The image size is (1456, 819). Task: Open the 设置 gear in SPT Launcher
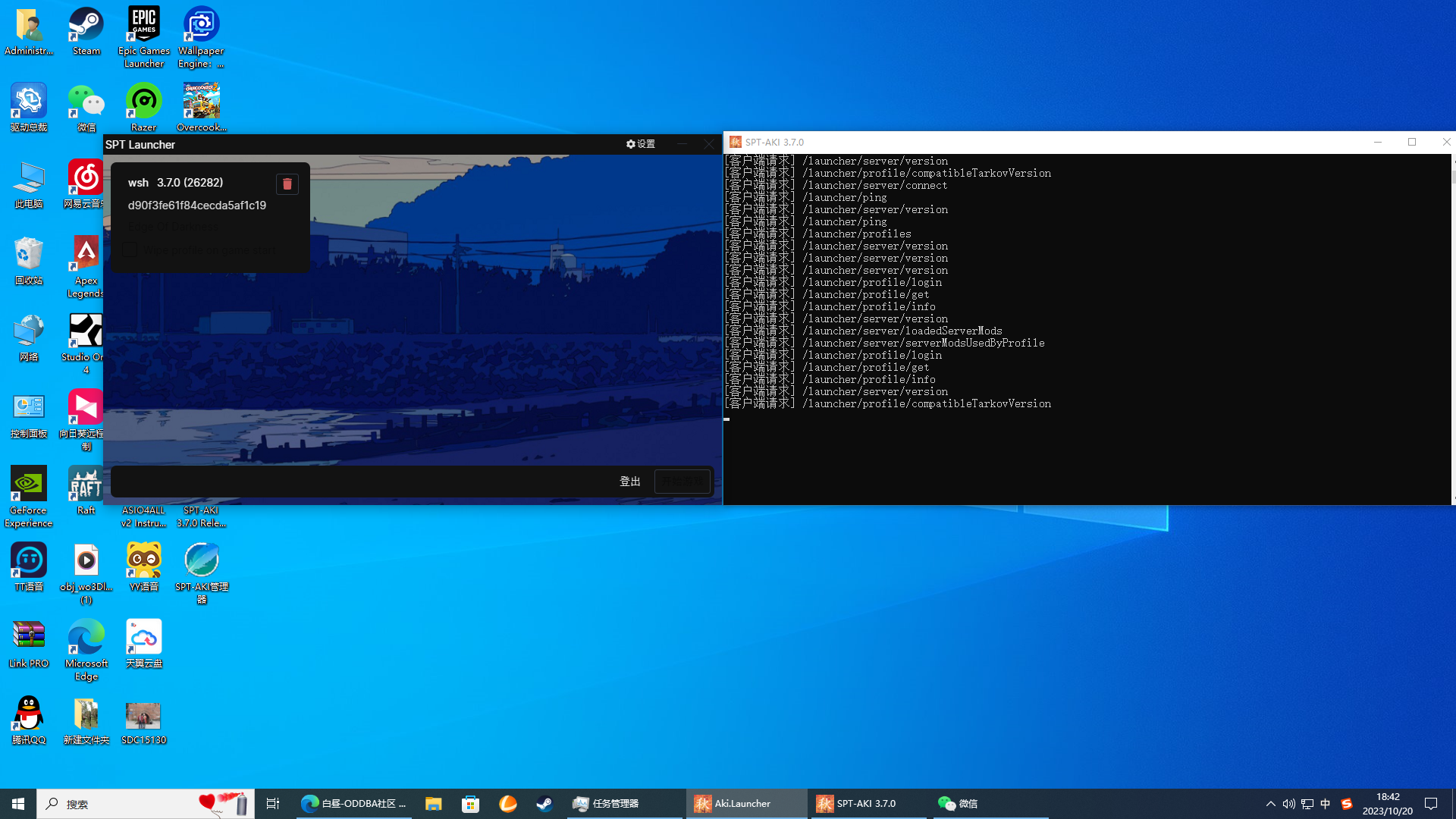tap(641, 144)
